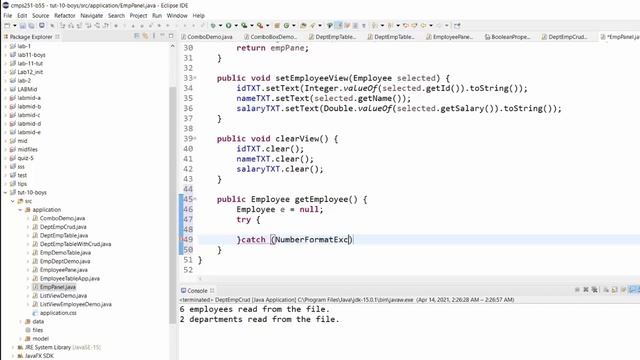Switch to the ComboDemo.java editor tab
This screenshot has height=360, width=640.
207,37
